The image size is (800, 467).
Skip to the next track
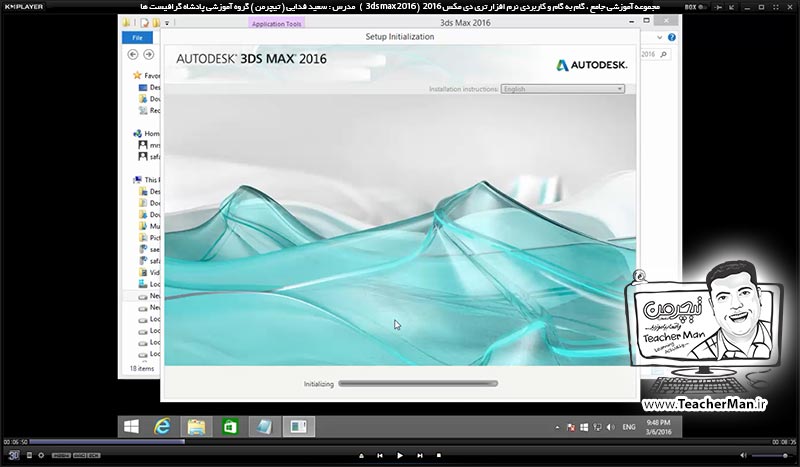click(419, 455)
